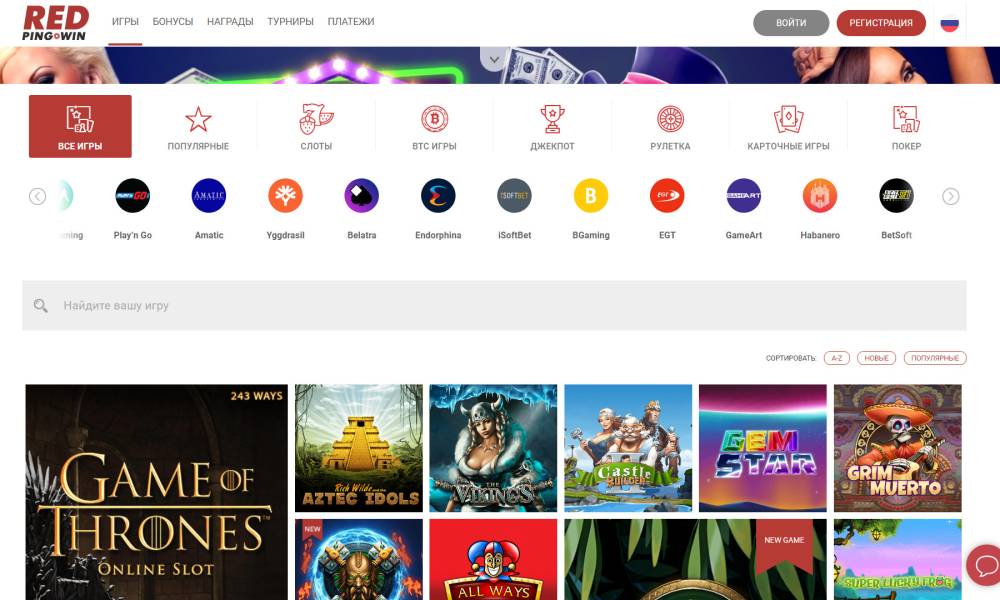Go to the НАГРАДЫ section
Screen dimensions: 1000x600
click(x=230, y=22)
